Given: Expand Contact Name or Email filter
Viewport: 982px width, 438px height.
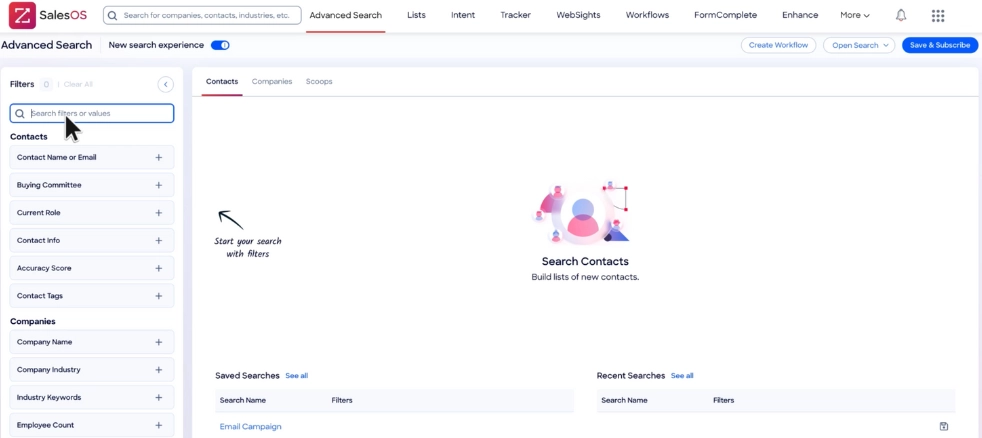Looking at the screenshot, I should (x=91, y=157).
